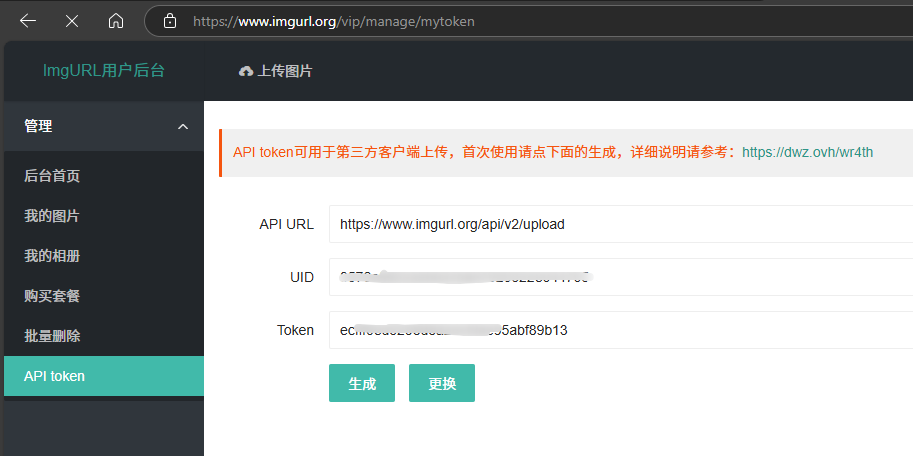Focus the browser address bar URL

pyautogui.click(x=334, y=22)
